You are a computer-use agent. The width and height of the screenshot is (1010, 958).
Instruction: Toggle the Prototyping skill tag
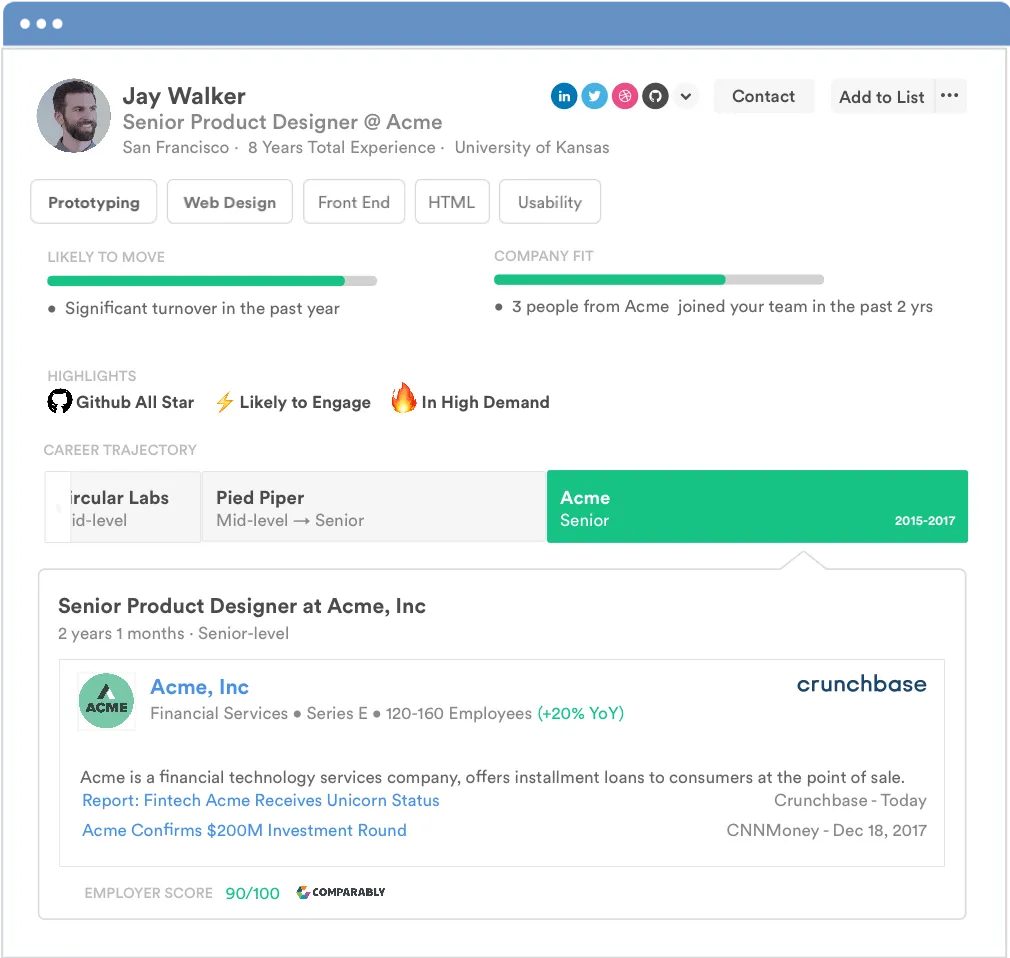94,202
